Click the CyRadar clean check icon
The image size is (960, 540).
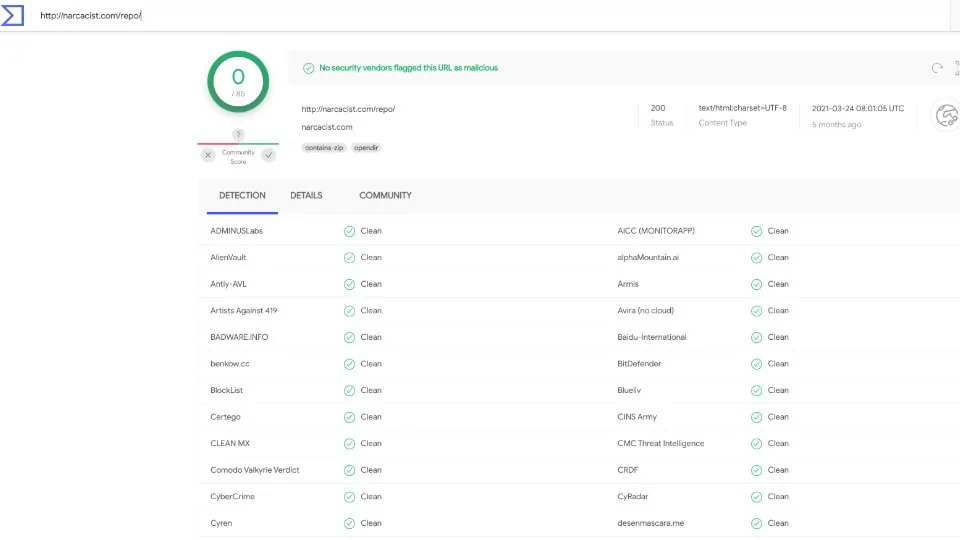(756, 497)
